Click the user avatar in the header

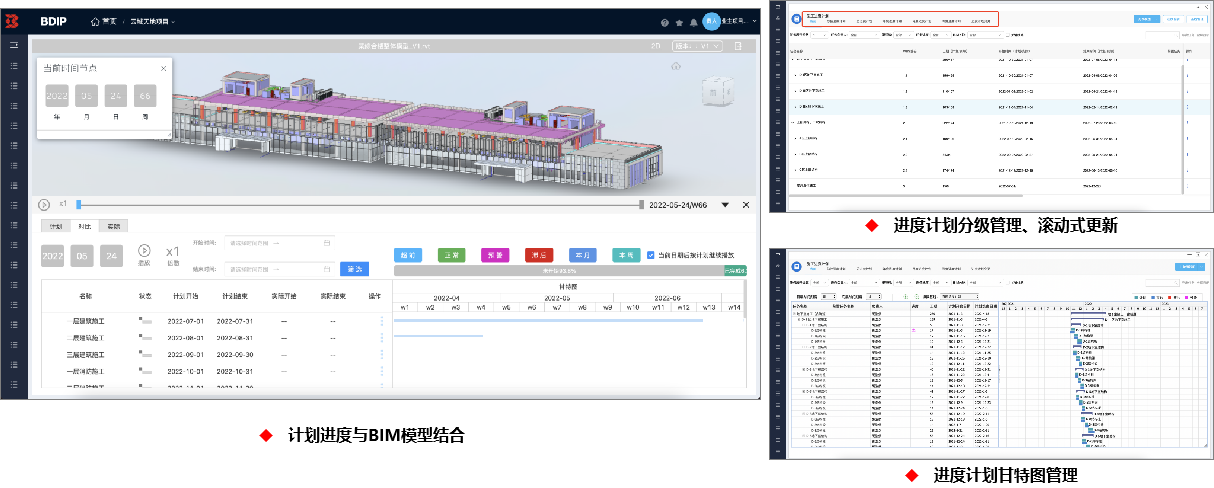click(x=711, y=21)
